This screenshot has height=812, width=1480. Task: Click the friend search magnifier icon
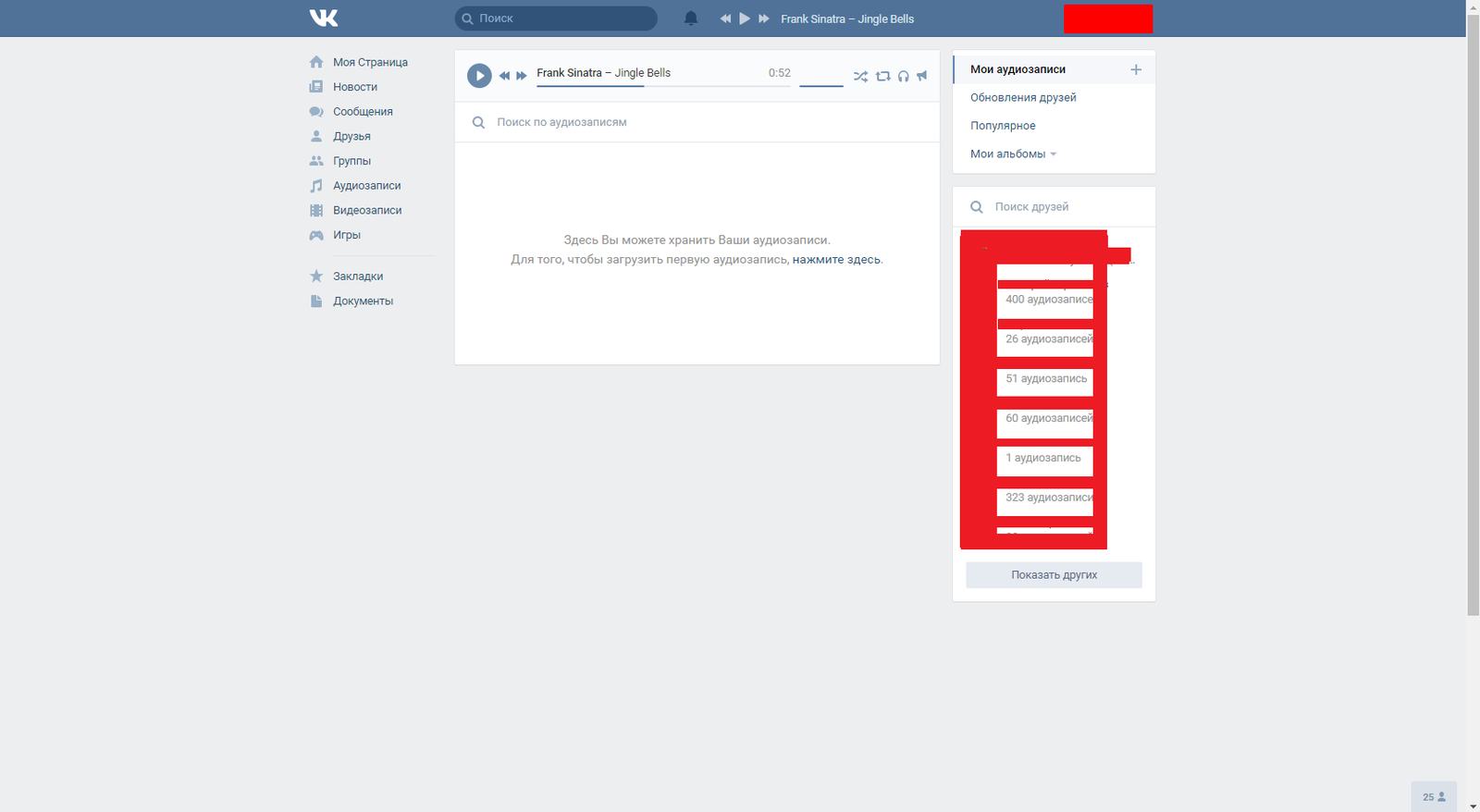click(977, 207)
